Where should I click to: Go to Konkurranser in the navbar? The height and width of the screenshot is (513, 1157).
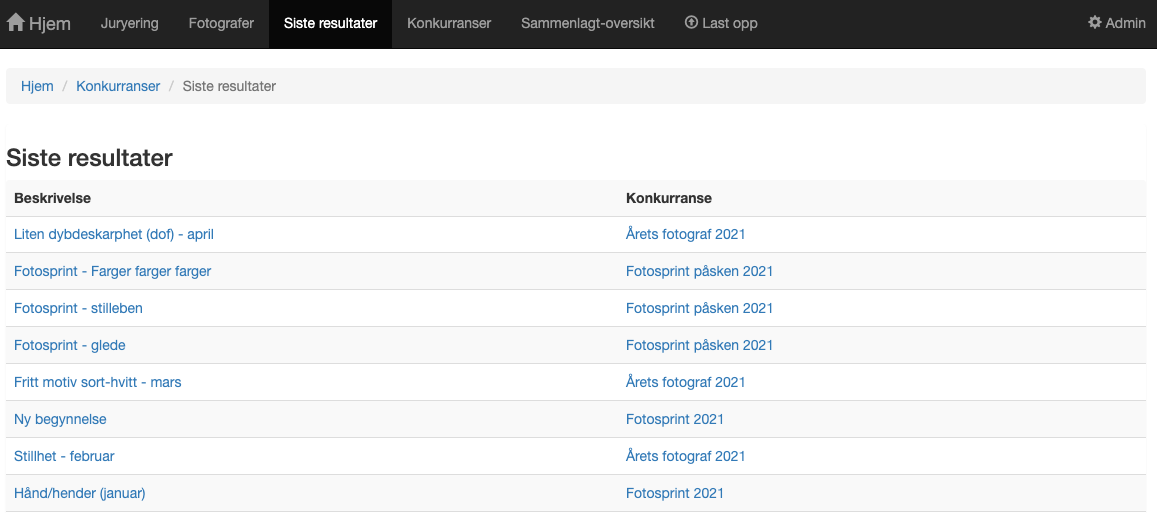[x=449, y=24]
